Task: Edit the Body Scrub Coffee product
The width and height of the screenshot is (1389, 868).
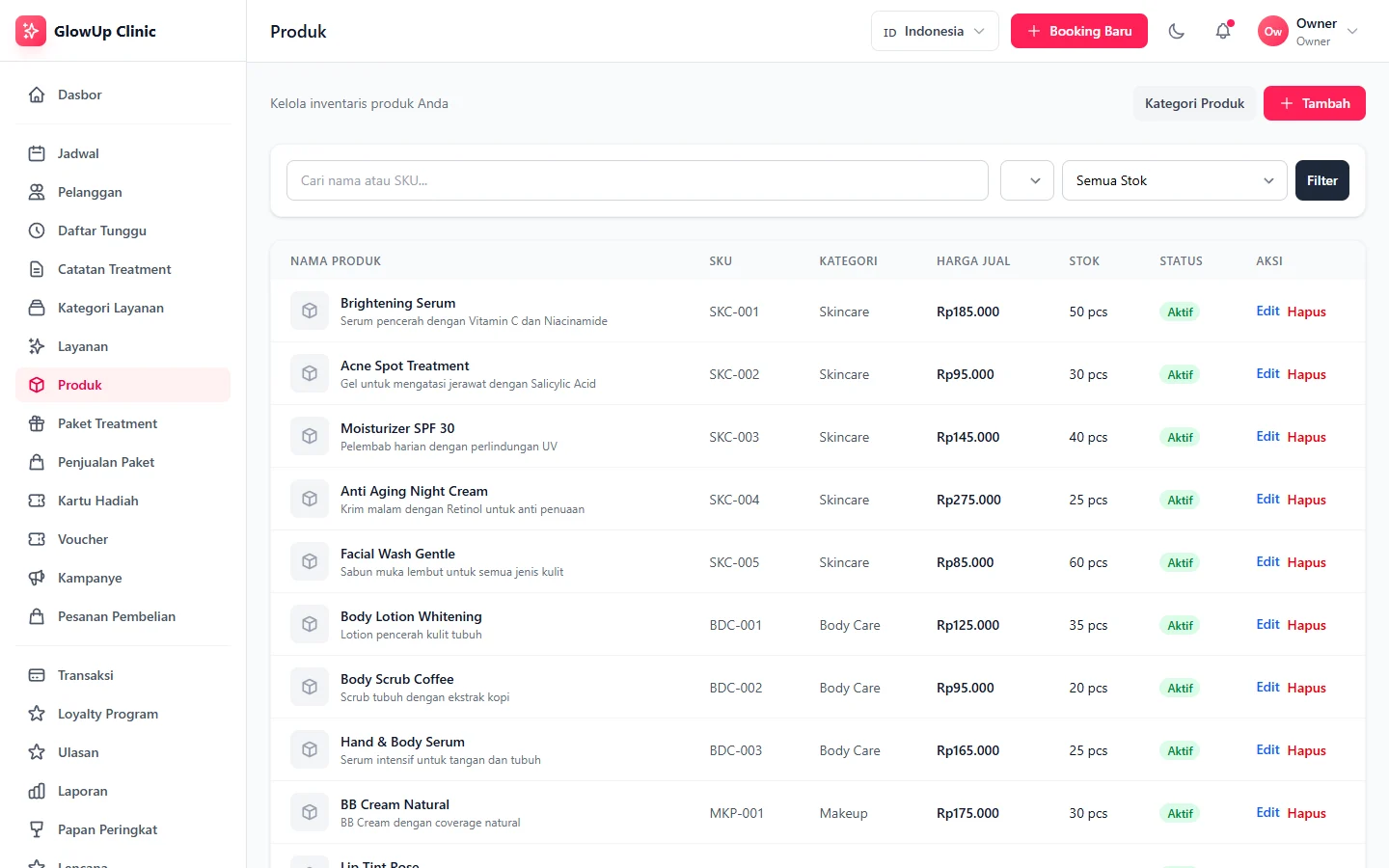Action: (1267, 688)
